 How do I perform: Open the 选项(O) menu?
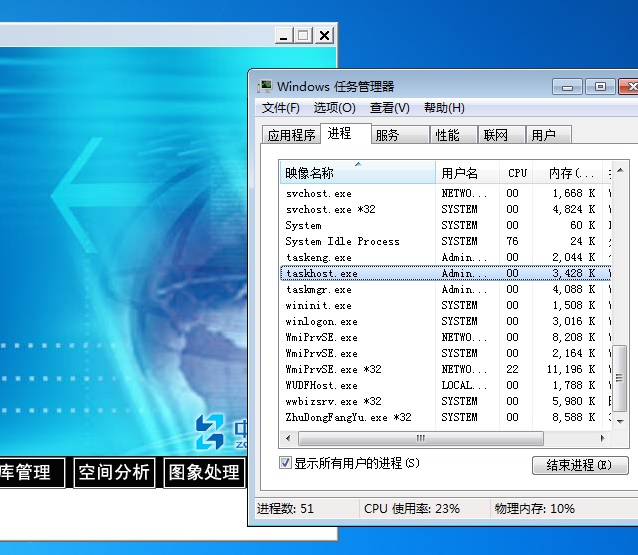point(334,108)
